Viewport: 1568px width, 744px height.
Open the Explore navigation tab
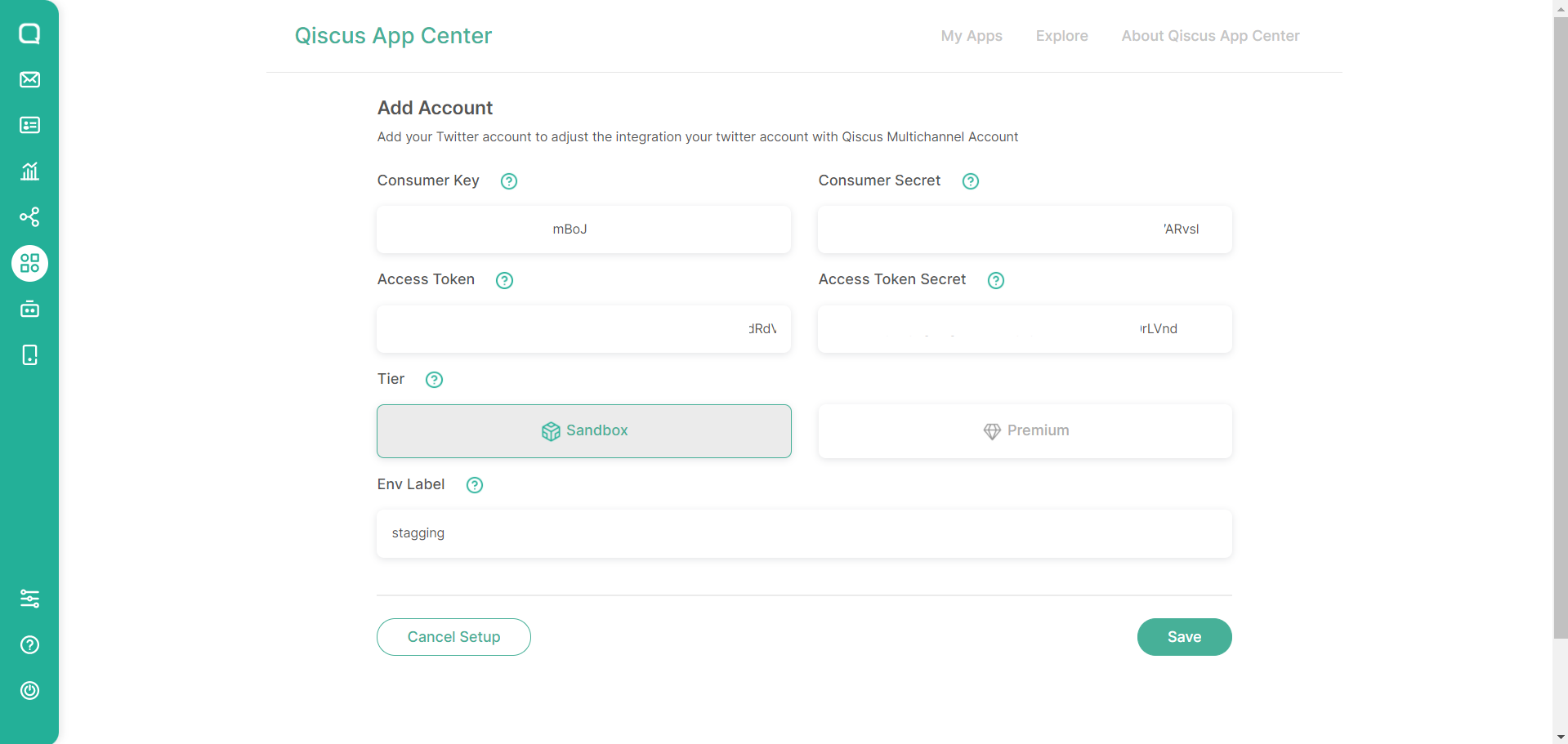1061,36
